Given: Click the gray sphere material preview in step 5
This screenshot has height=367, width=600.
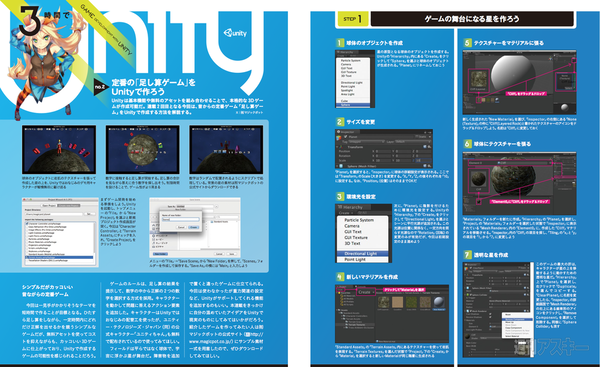Looking at the screenshot, I should 564,107.
